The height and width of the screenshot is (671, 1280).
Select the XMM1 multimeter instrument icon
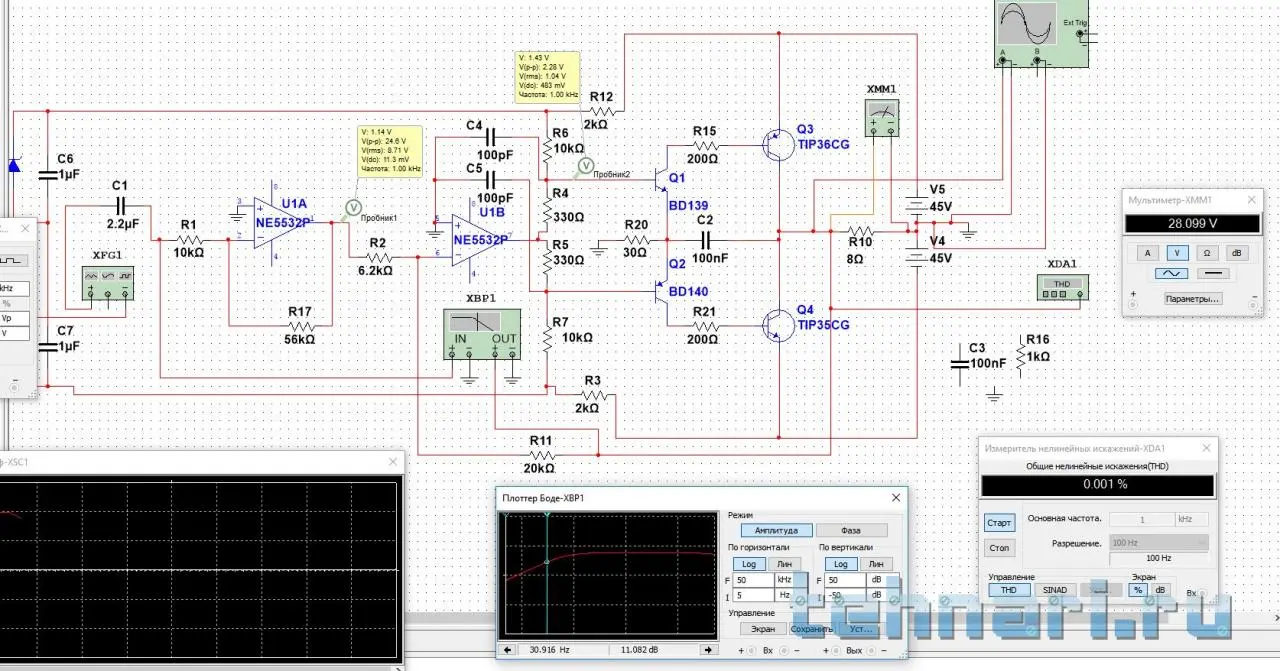[x=881, y=113]
